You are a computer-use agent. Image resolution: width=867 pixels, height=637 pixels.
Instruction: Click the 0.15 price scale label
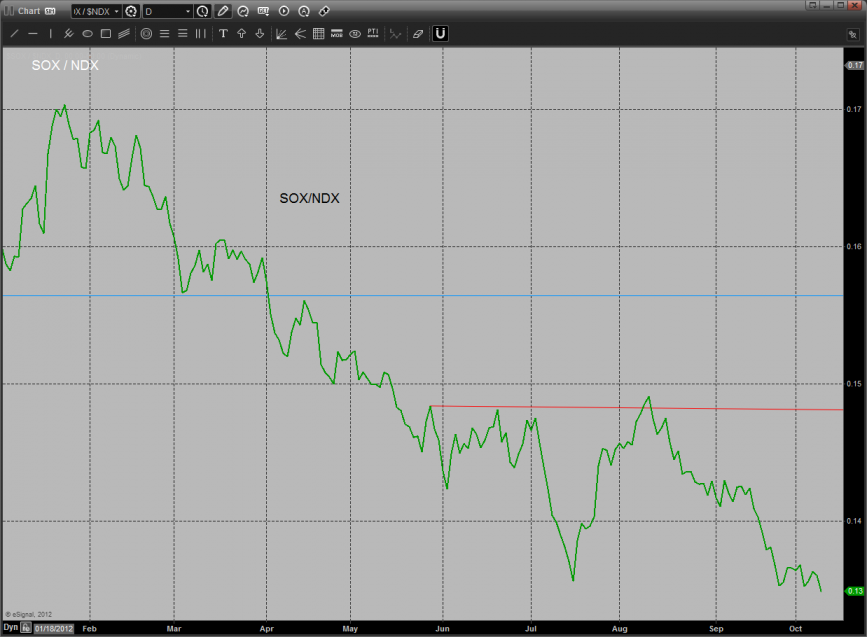click(x=854, y=384)
